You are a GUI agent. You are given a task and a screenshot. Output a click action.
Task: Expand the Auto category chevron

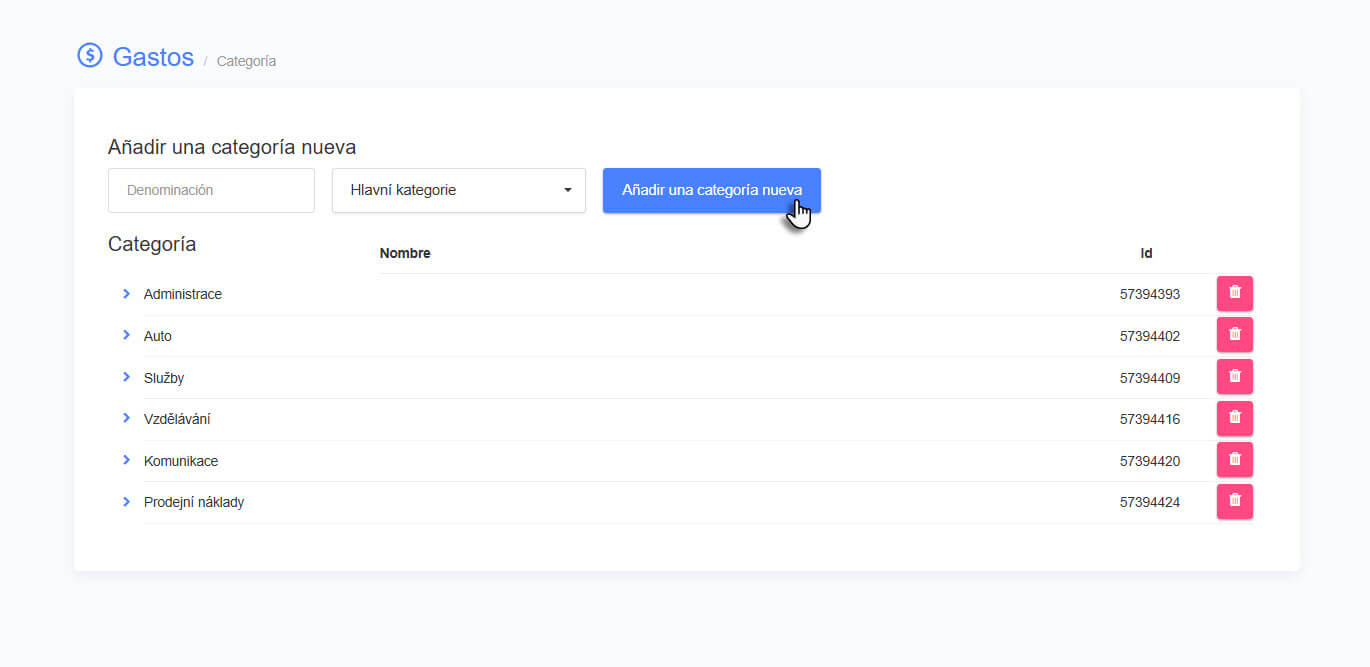pyautogui.click(x=126, y=335)
